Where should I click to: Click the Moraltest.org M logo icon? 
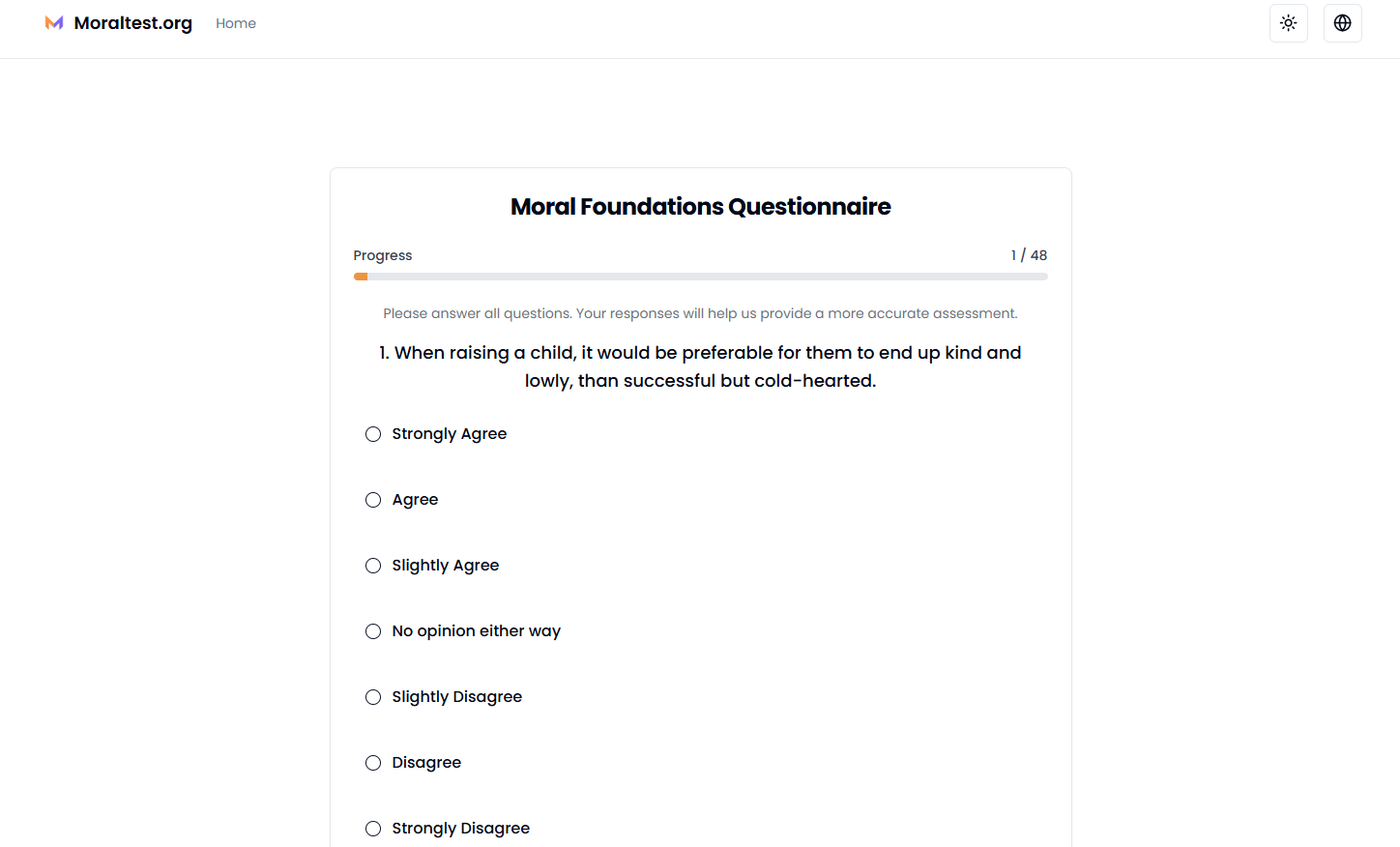[x=54, y=23]
